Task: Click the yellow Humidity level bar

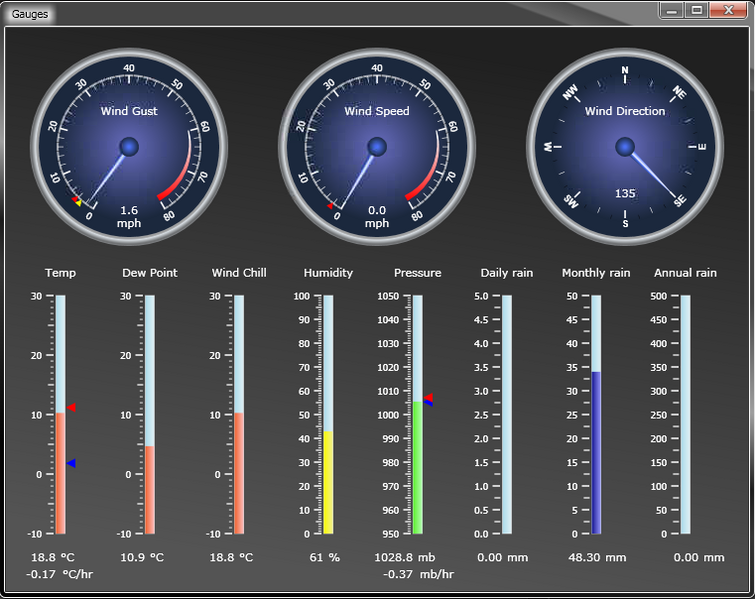Action: [328, 482]
